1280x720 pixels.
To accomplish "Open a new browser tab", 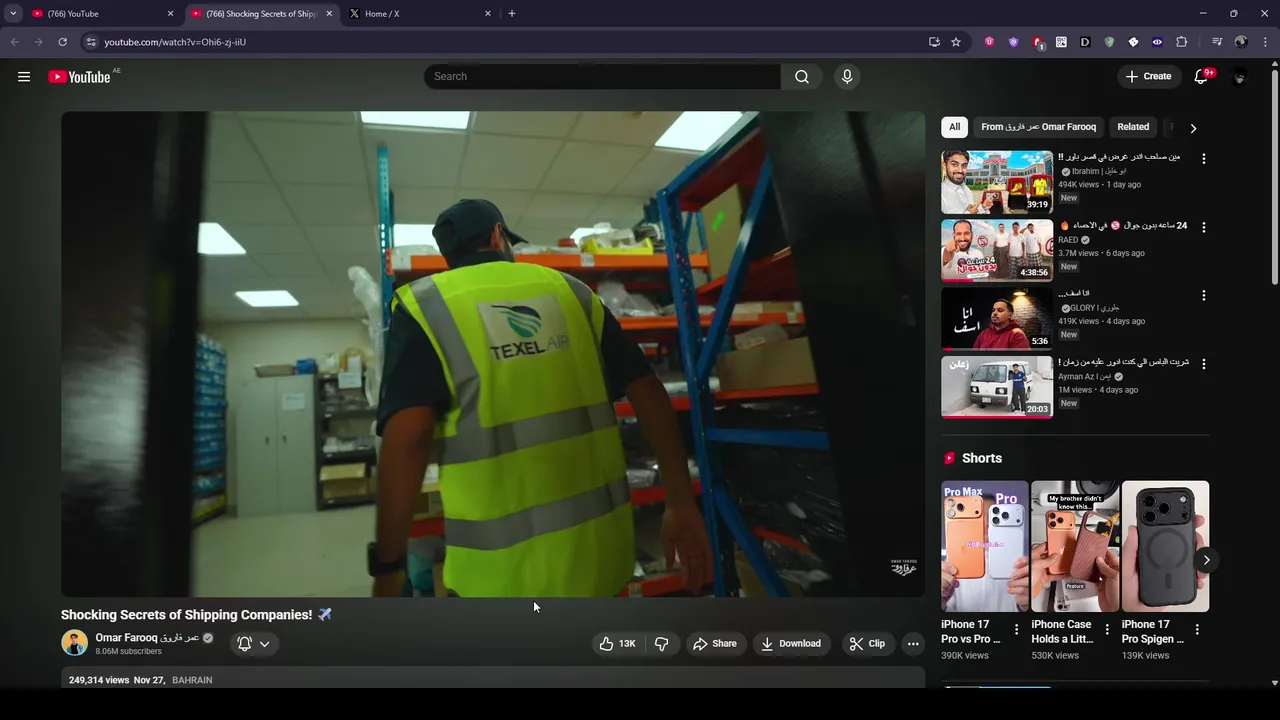I will point(512,14).
